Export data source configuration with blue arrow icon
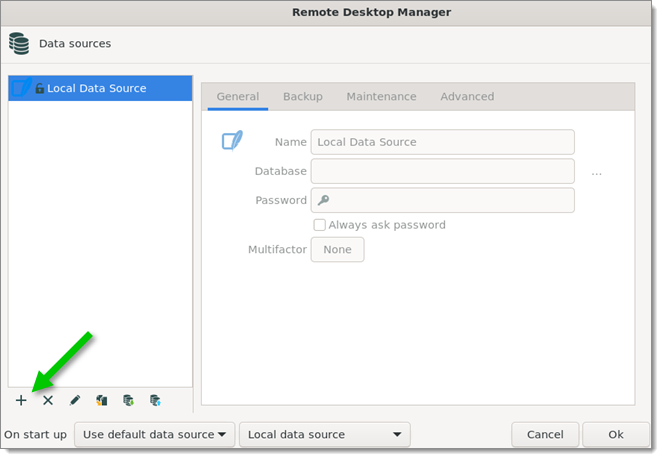This screenshot has height=459, width=662. pyautogui.click(x=155, y=400)
